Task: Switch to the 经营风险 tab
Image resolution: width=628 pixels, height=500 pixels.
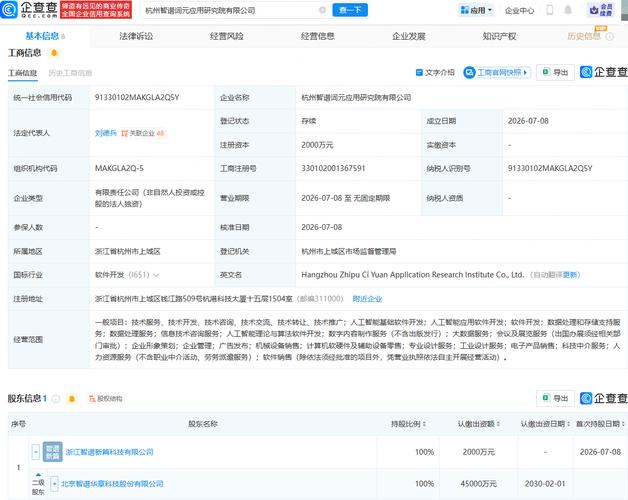Action: [x=227, y=36]
